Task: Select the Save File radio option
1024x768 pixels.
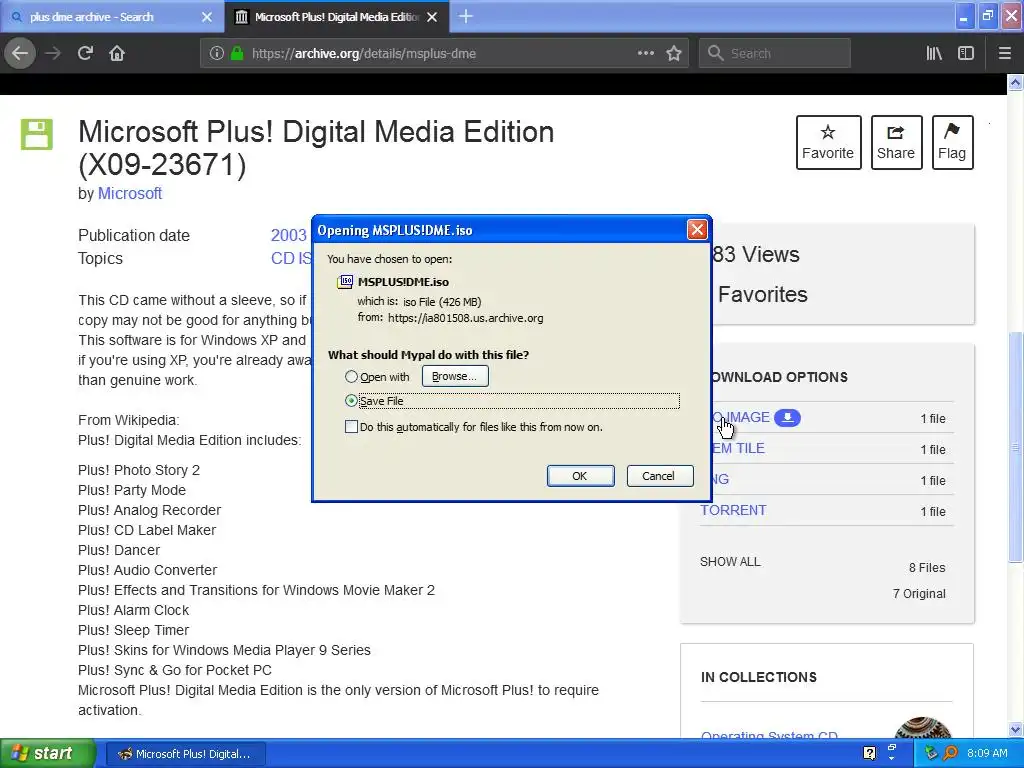Action: click(x=351, y=401)
